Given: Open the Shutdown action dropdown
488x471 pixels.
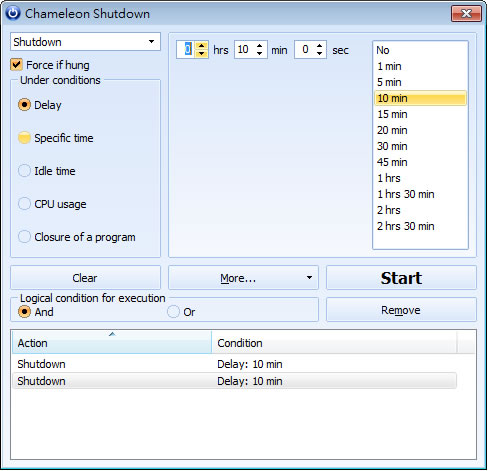Looking at the screenshot, I should point(85,42).
